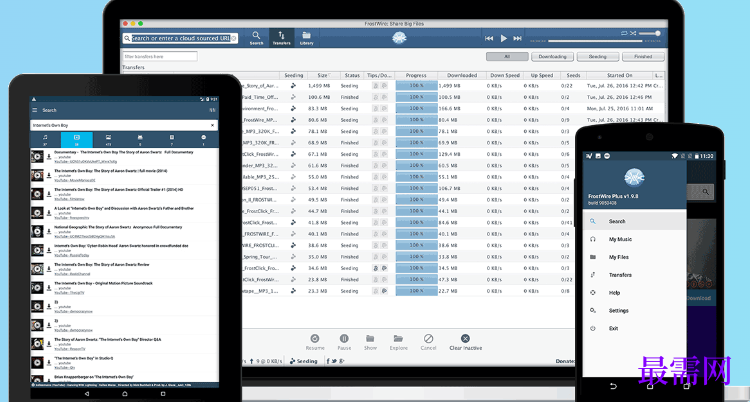Select the applications results tab on tablet

[140, 140]
